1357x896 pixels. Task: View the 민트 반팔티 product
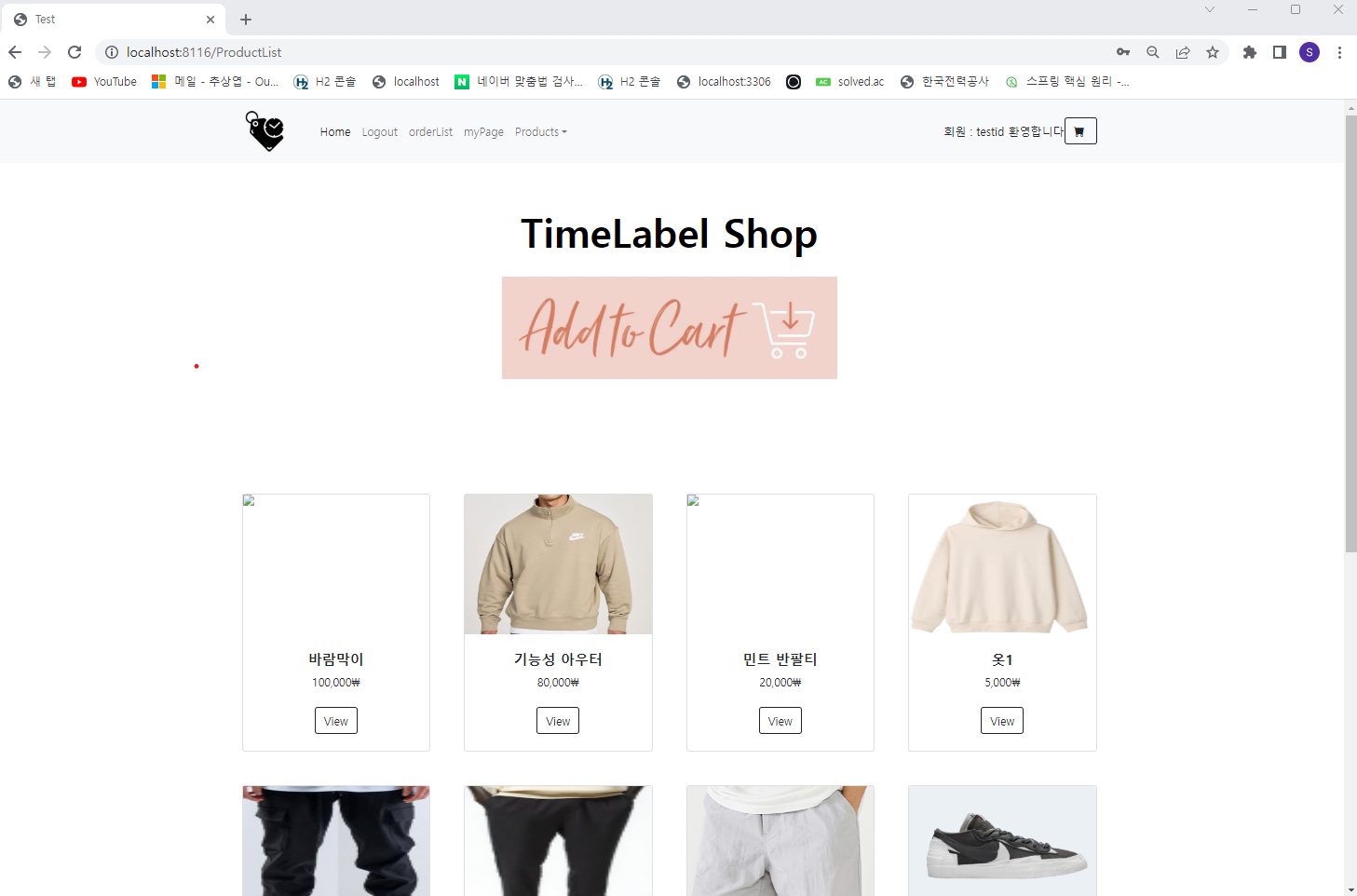(780, 721)
